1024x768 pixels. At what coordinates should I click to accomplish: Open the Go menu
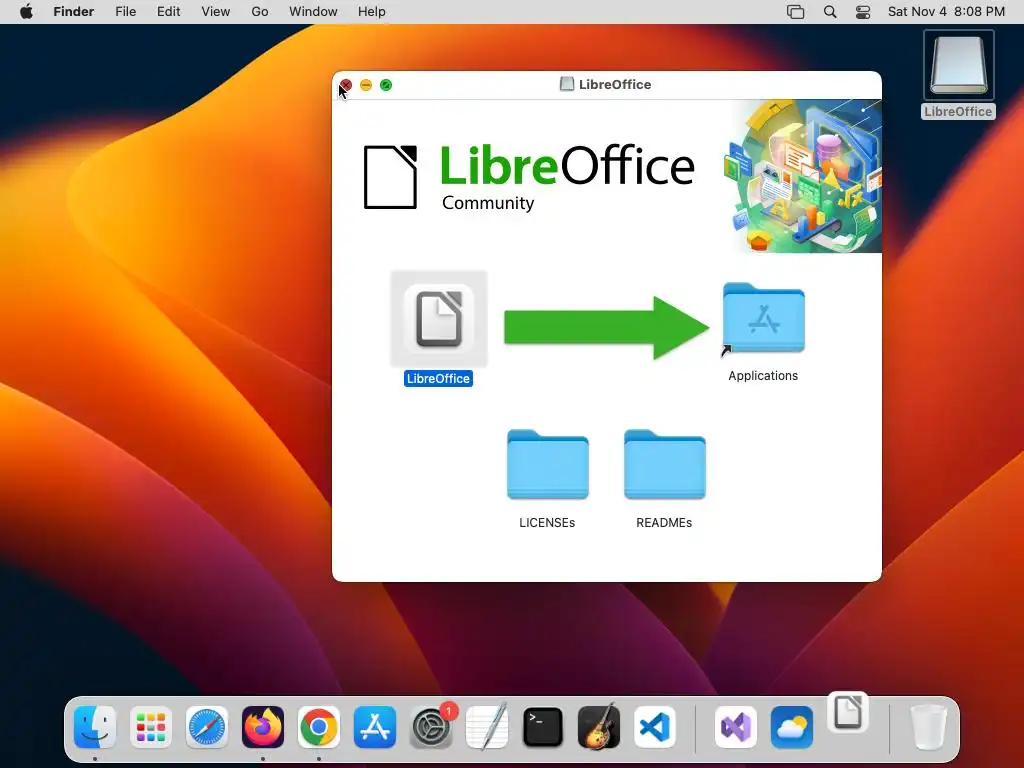pos(260,12)
